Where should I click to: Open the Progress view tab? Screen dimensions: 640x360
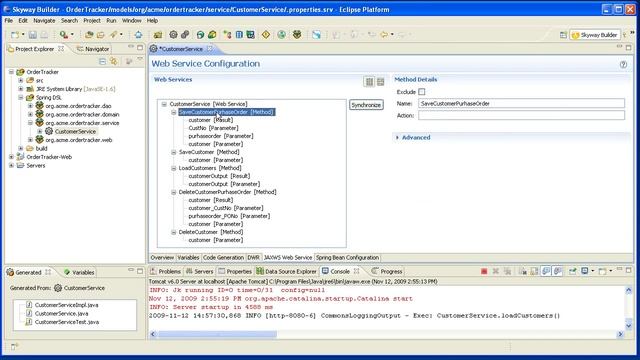pos(387,271)
